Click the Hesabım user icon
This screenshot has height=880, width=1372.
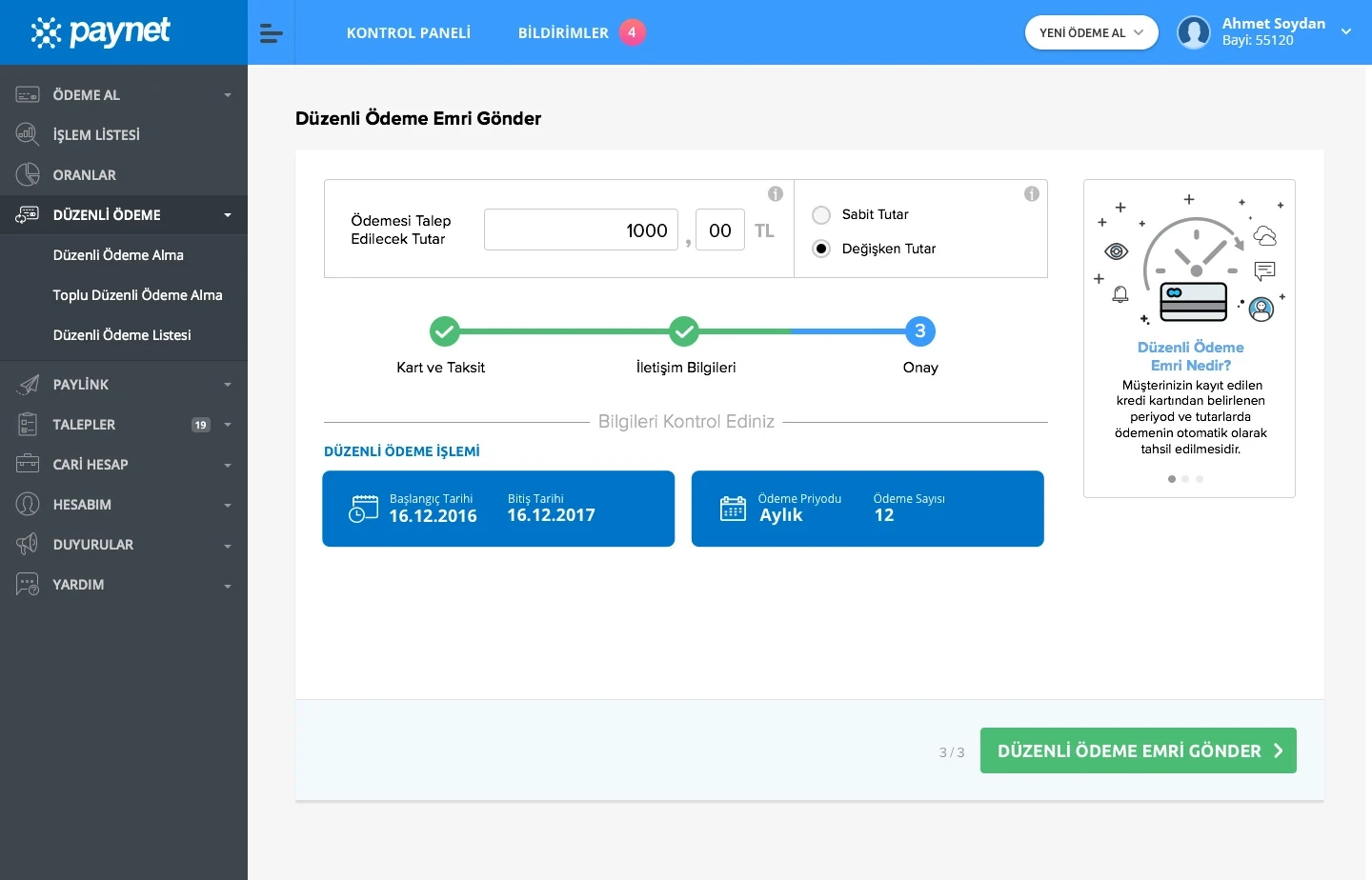[x=28, y=505]
